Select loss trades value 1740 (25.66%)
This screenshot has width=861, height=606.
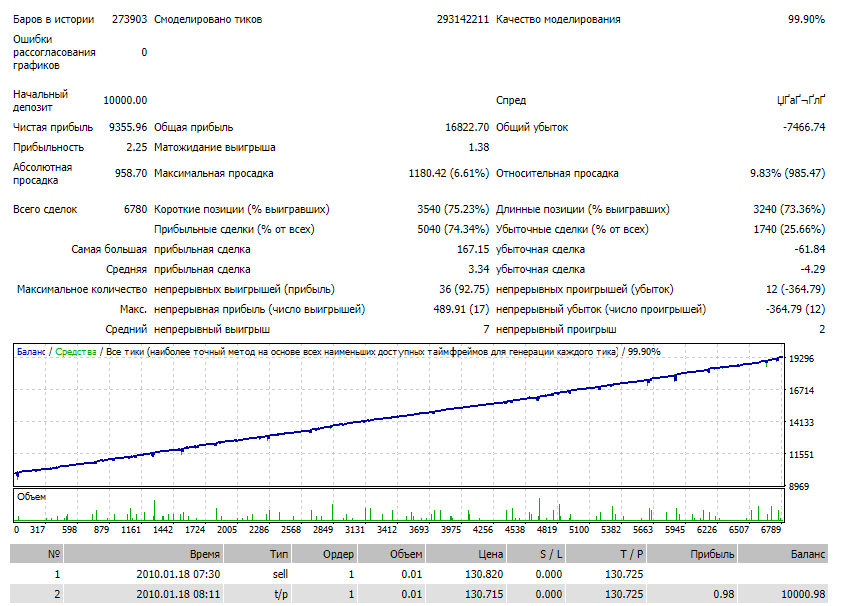point(789,229)
